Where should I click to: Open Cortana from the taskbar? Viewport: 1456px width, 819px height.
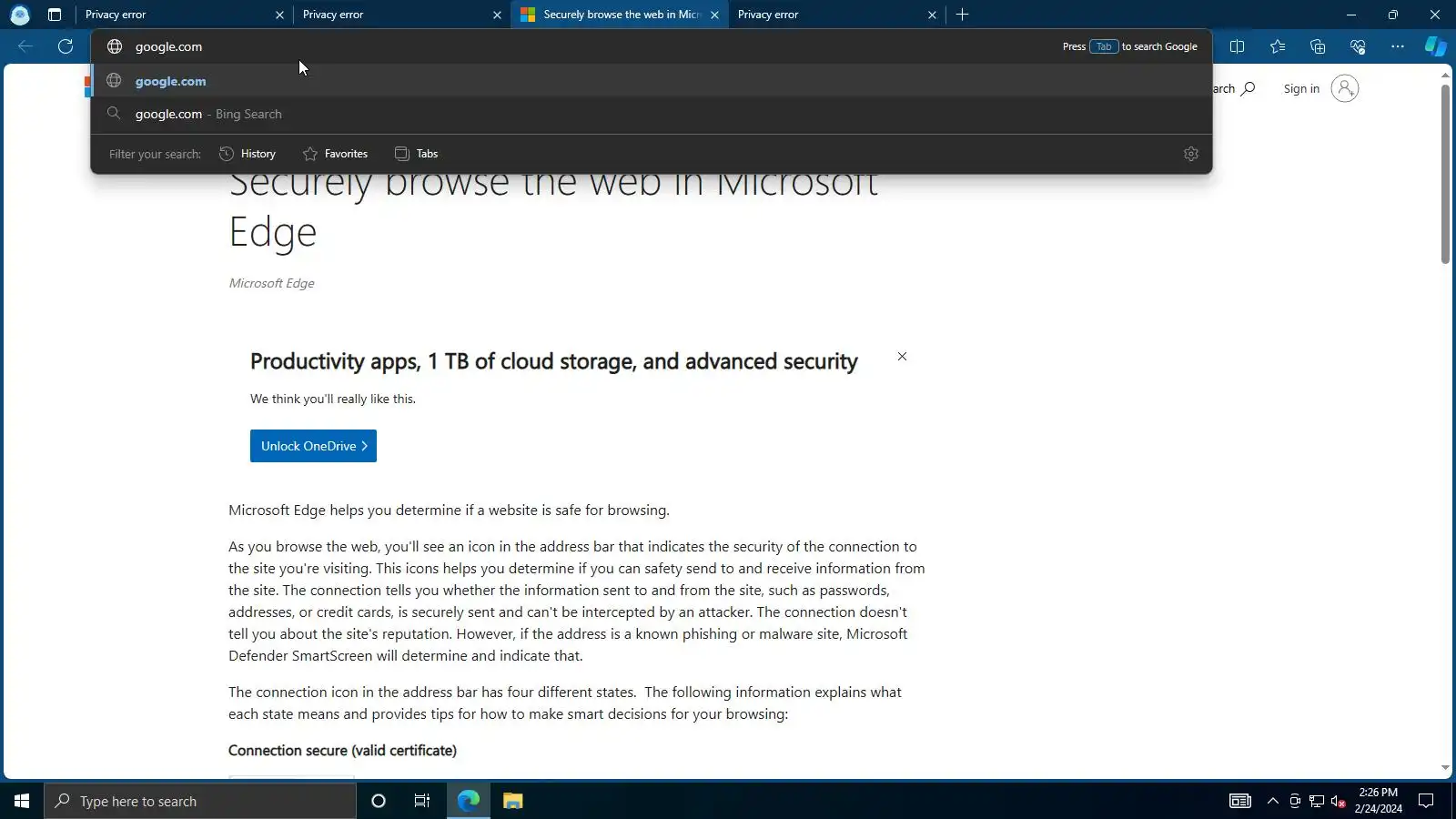pos(379,801)
